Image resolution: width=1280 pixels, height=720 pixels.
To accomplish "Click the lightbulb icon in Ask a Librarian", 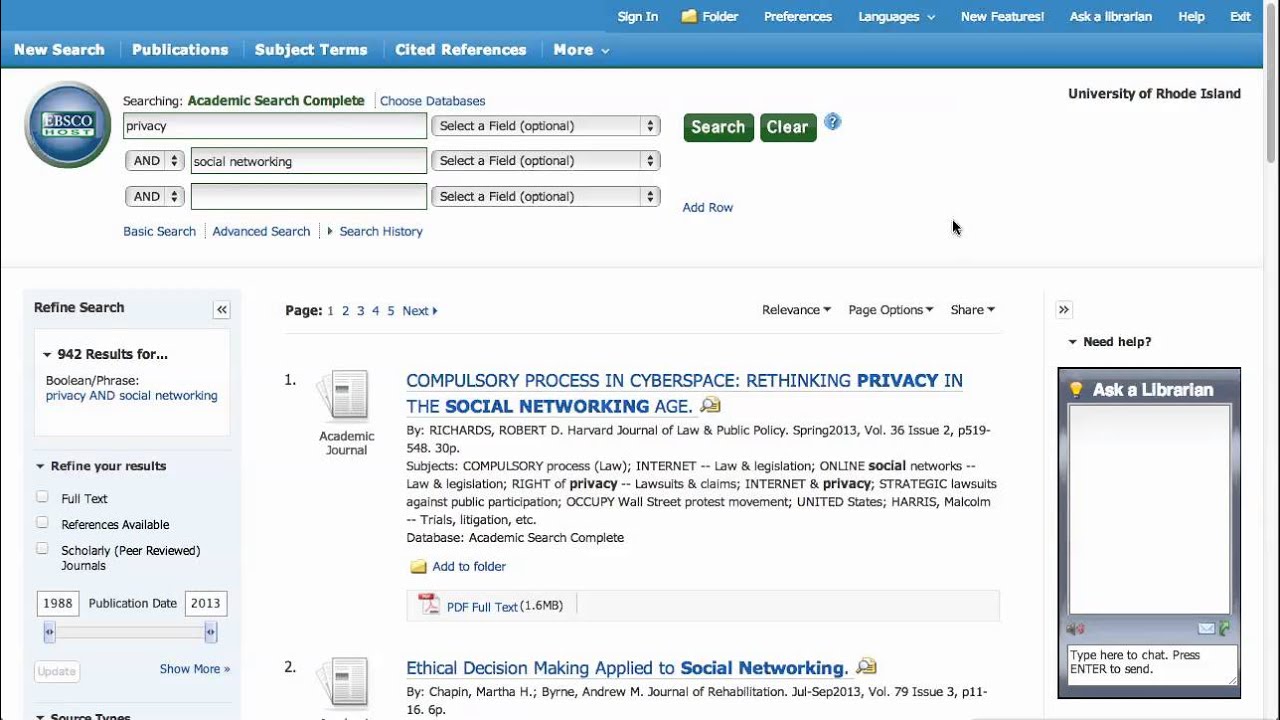I will tap(1076, 390).
